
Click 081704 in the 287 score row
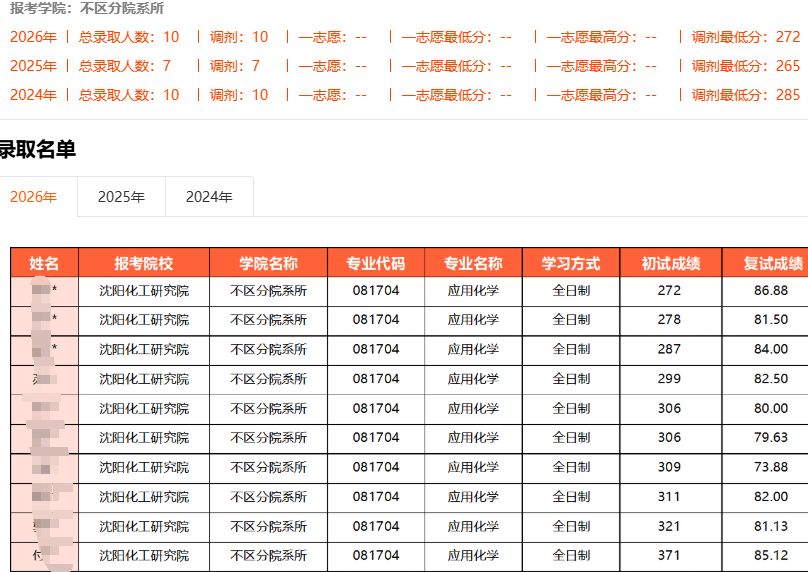point(376,349)
